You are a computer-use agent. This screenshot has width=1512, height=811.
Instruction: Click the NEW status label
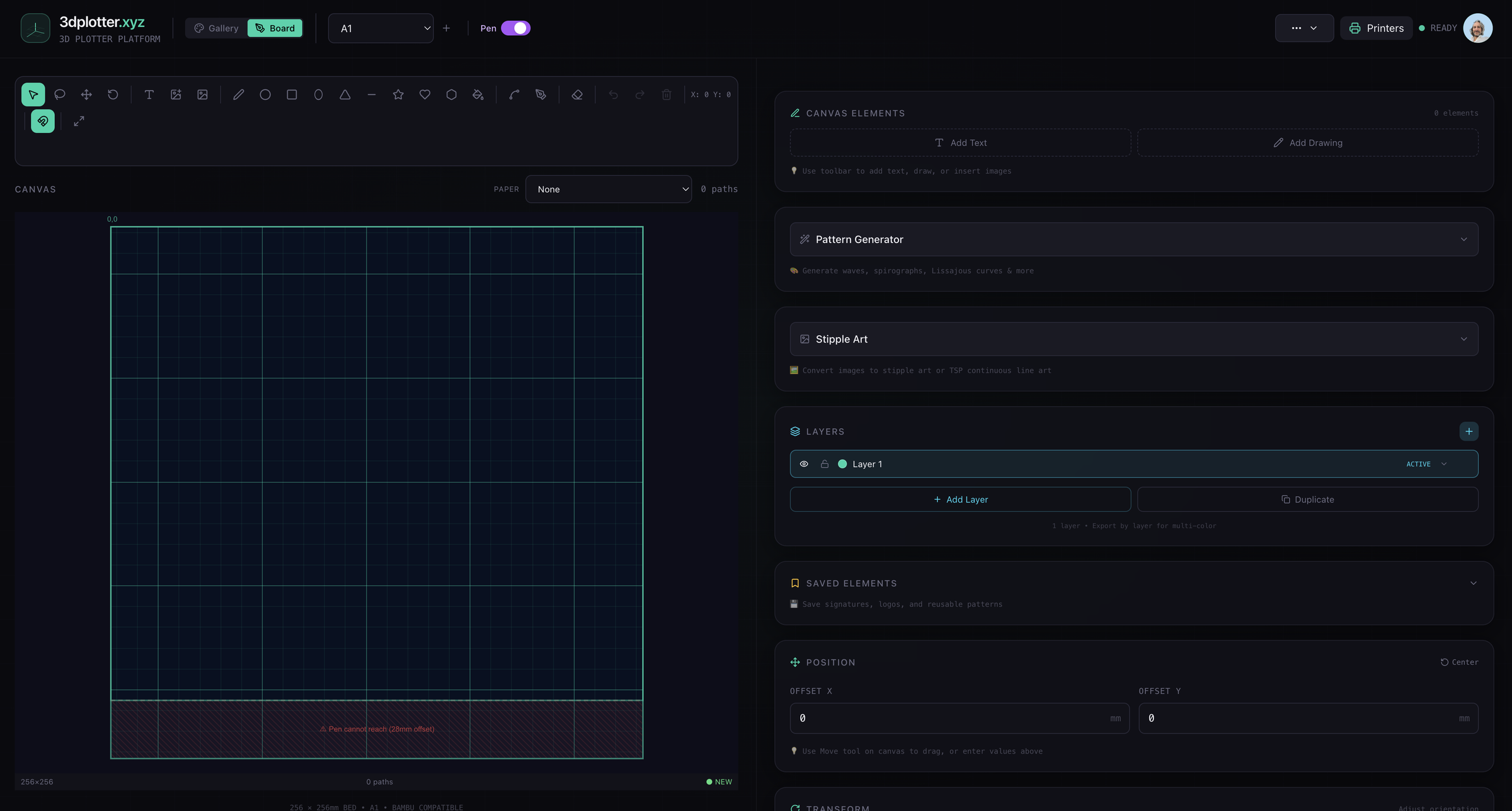point(719,782)
